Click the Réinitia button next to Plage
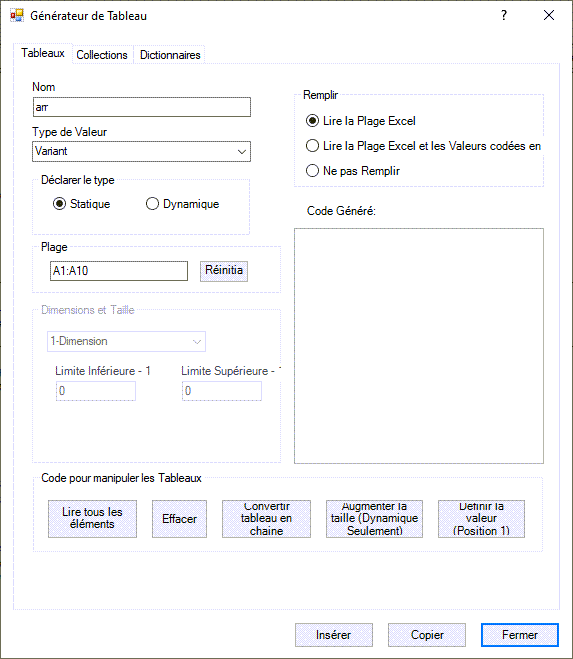The image size is (573, 659). (x=224, y=271)
